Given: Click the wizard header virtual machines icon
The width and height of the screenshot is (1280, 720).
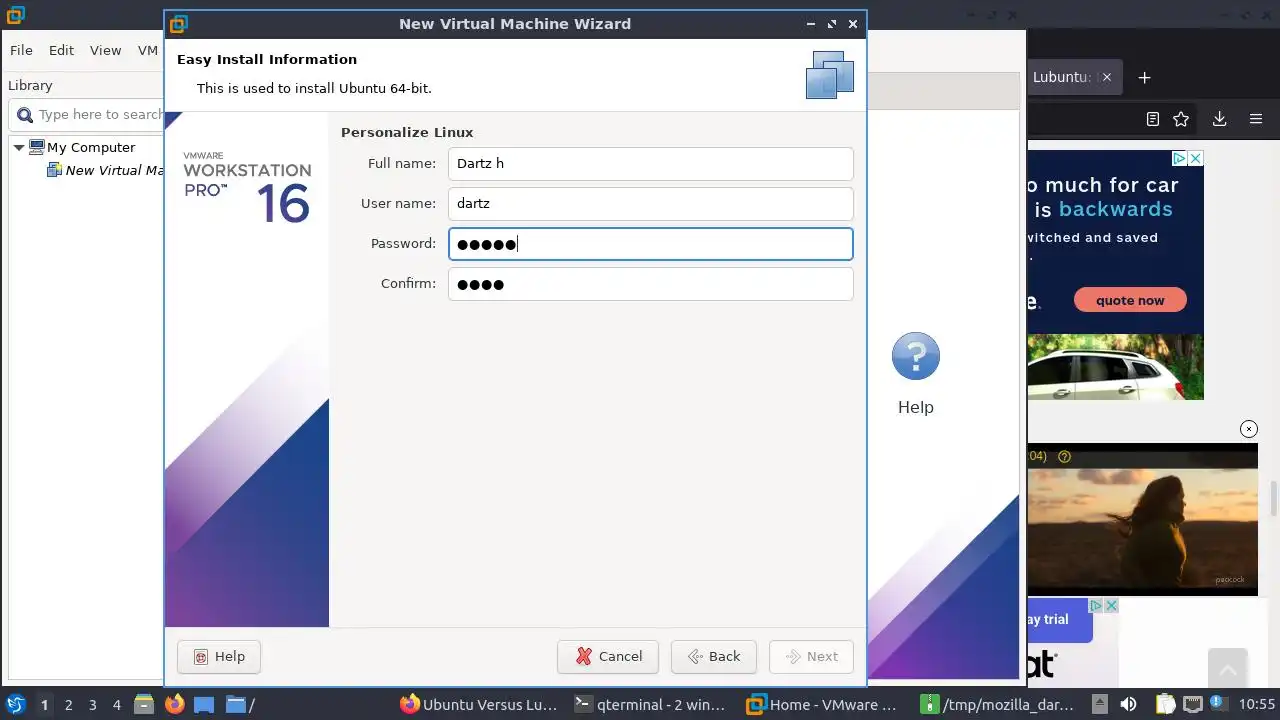Looking at the screenshot, I should [x=830, y=75].
